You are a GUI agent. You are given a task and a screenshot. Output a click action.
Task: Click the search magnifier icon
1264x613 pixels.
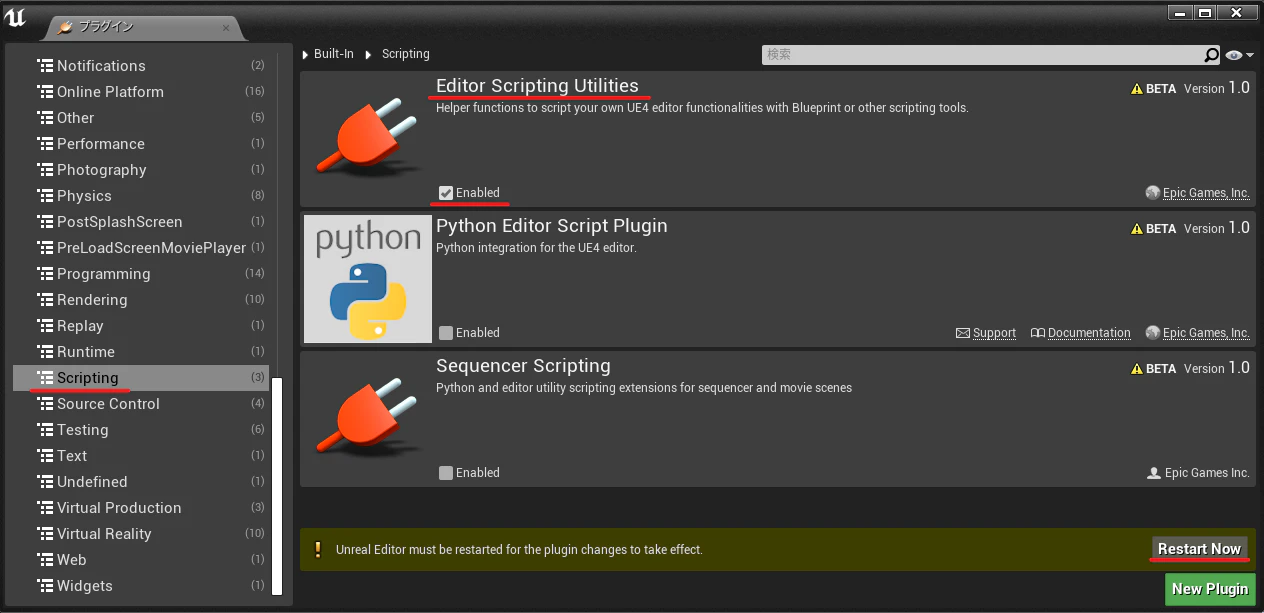(1211, 55)
